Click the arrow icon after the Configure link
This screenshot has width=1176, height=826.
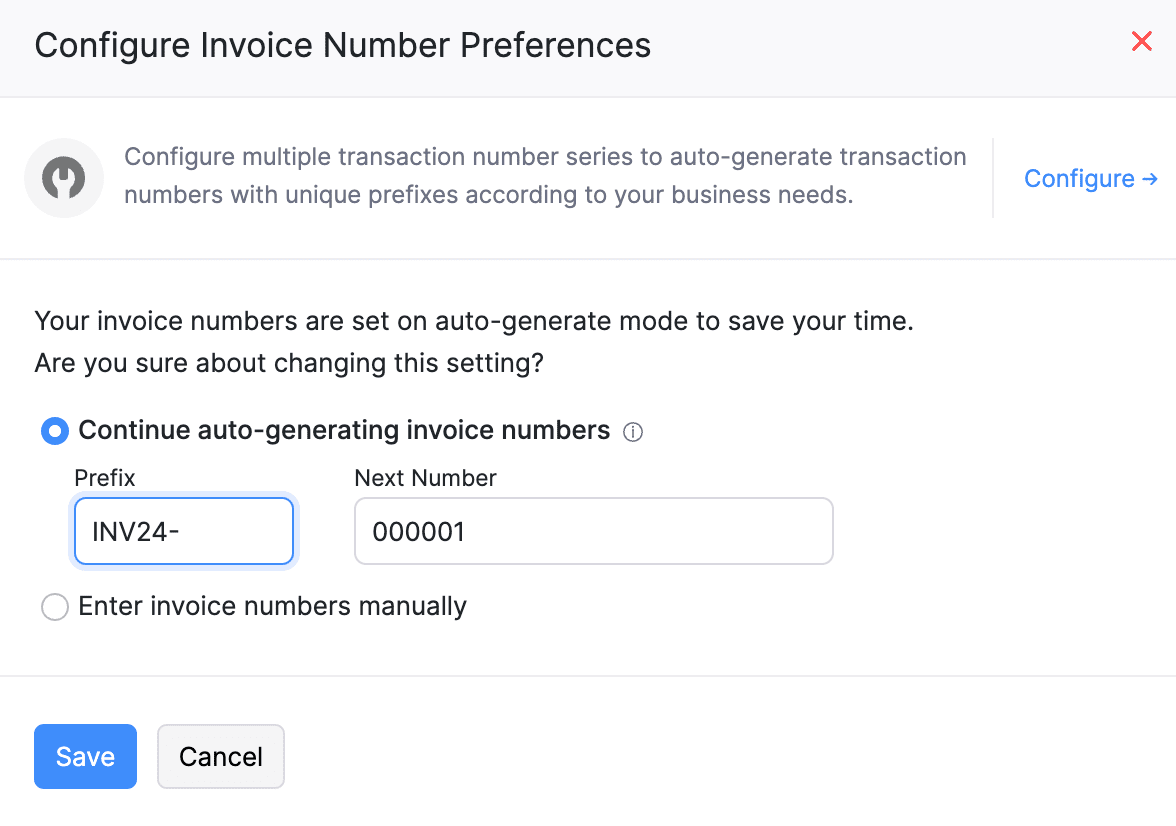1151,178
